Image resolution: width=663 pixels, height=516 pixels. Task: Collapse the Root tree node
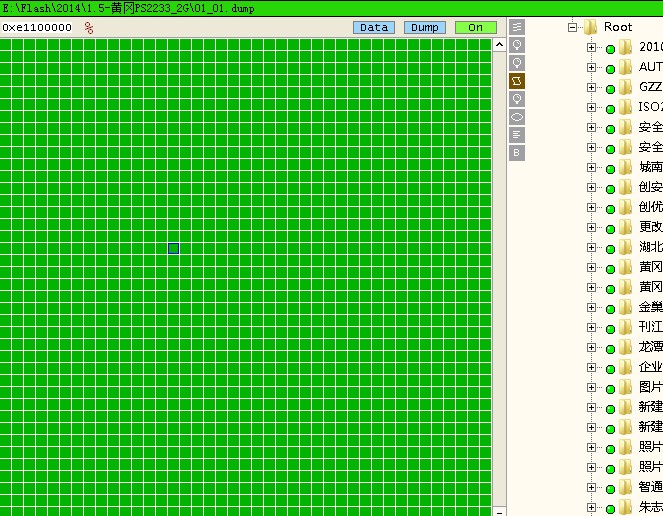(x=573, y=27)
